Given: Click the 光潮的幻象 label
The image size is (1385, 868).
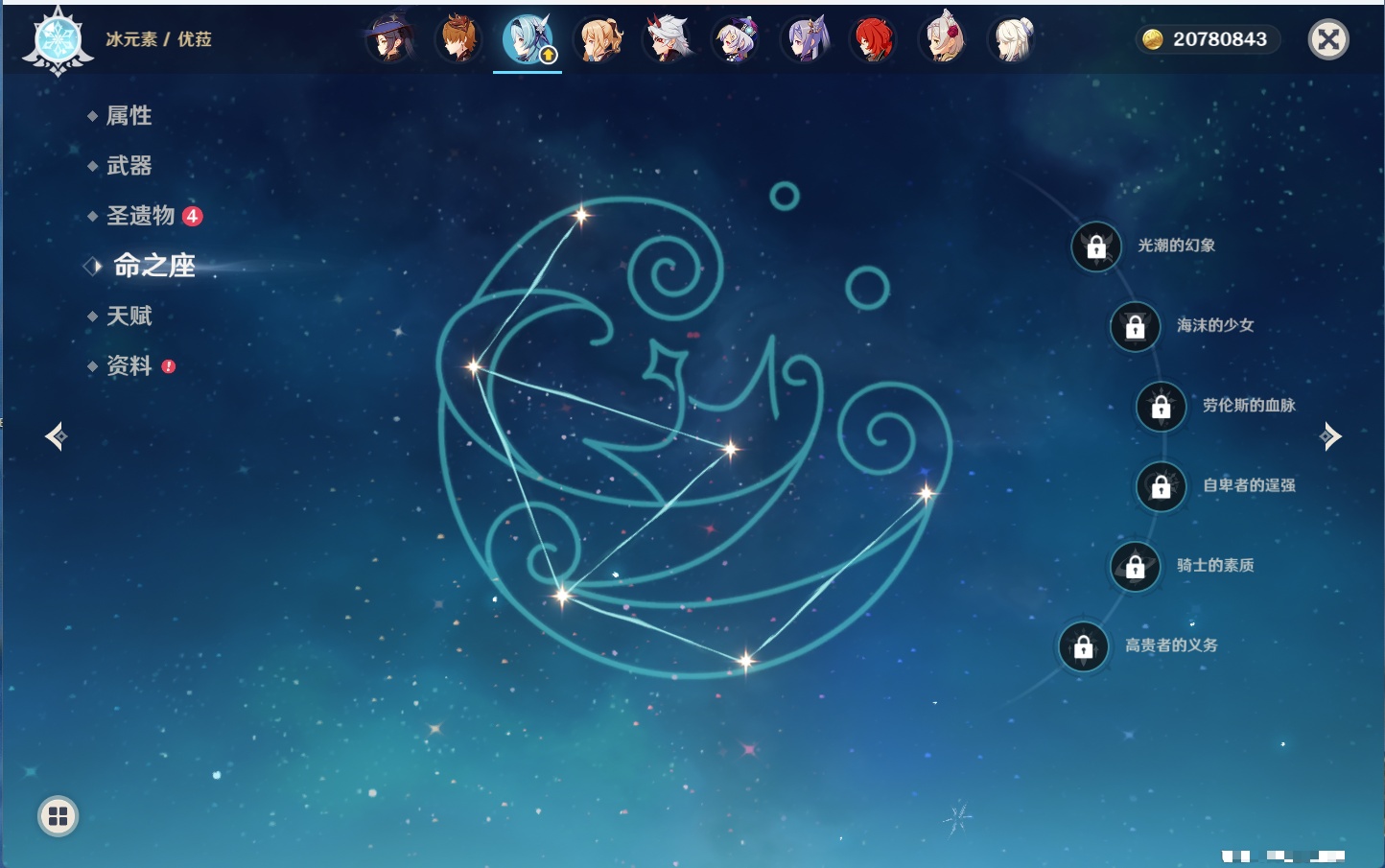Looking at the screenshot, I should [x=1177, y=246].
